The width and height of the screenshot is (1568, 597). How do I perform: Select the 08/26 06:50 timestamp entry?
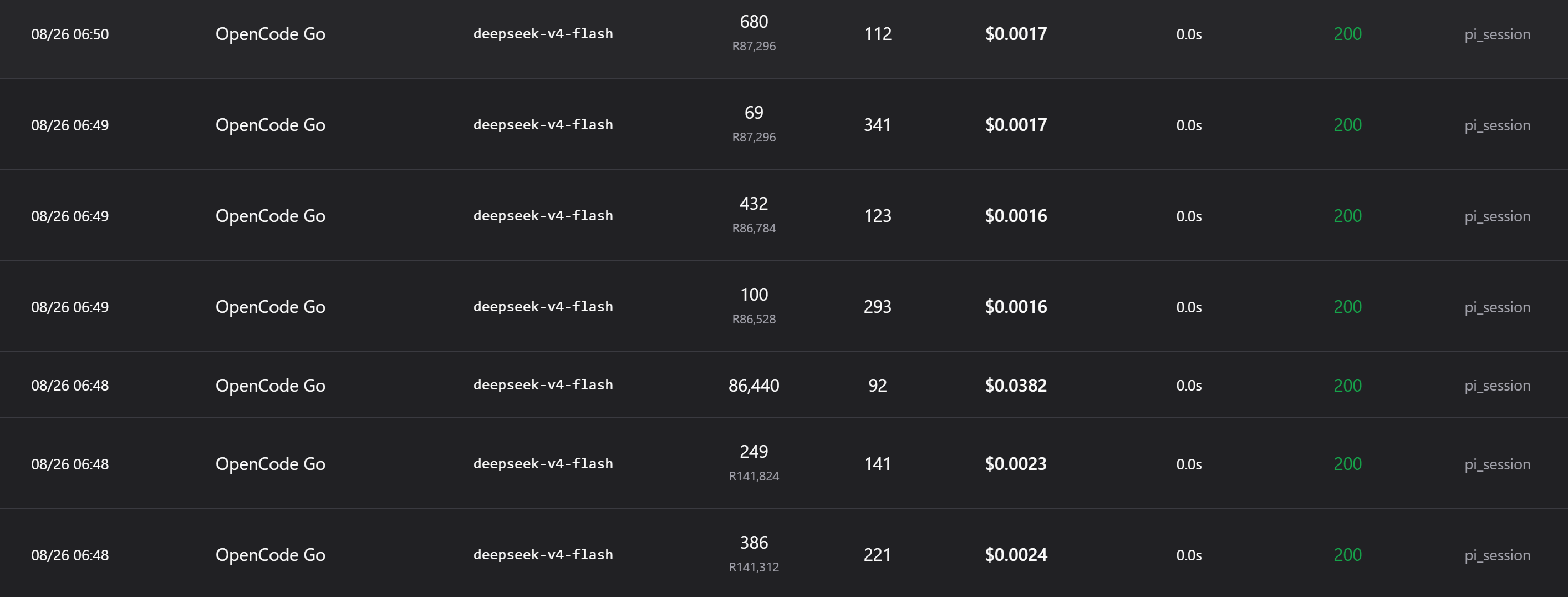tap(70, 34)
